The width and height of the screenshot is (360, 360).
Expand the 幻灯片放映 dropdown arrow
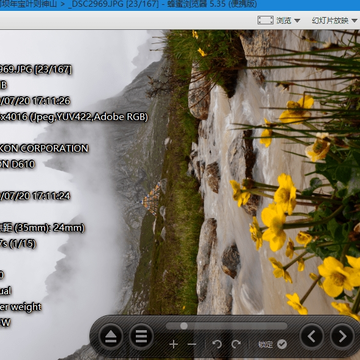click(354, 21)
